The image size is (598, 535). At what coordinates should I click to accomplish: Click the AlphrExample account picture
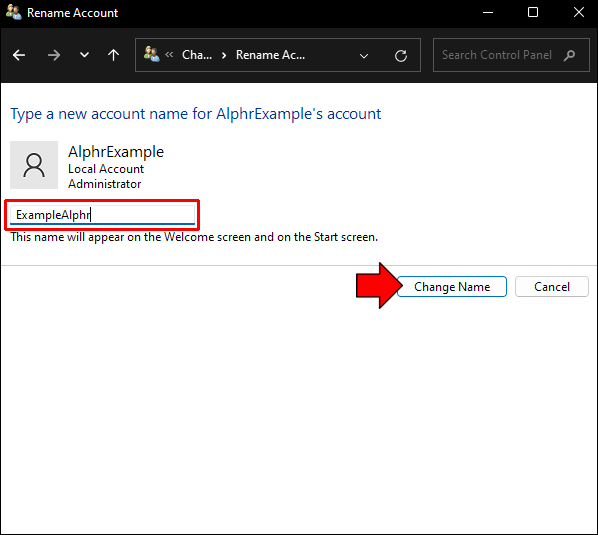point(34,165)
